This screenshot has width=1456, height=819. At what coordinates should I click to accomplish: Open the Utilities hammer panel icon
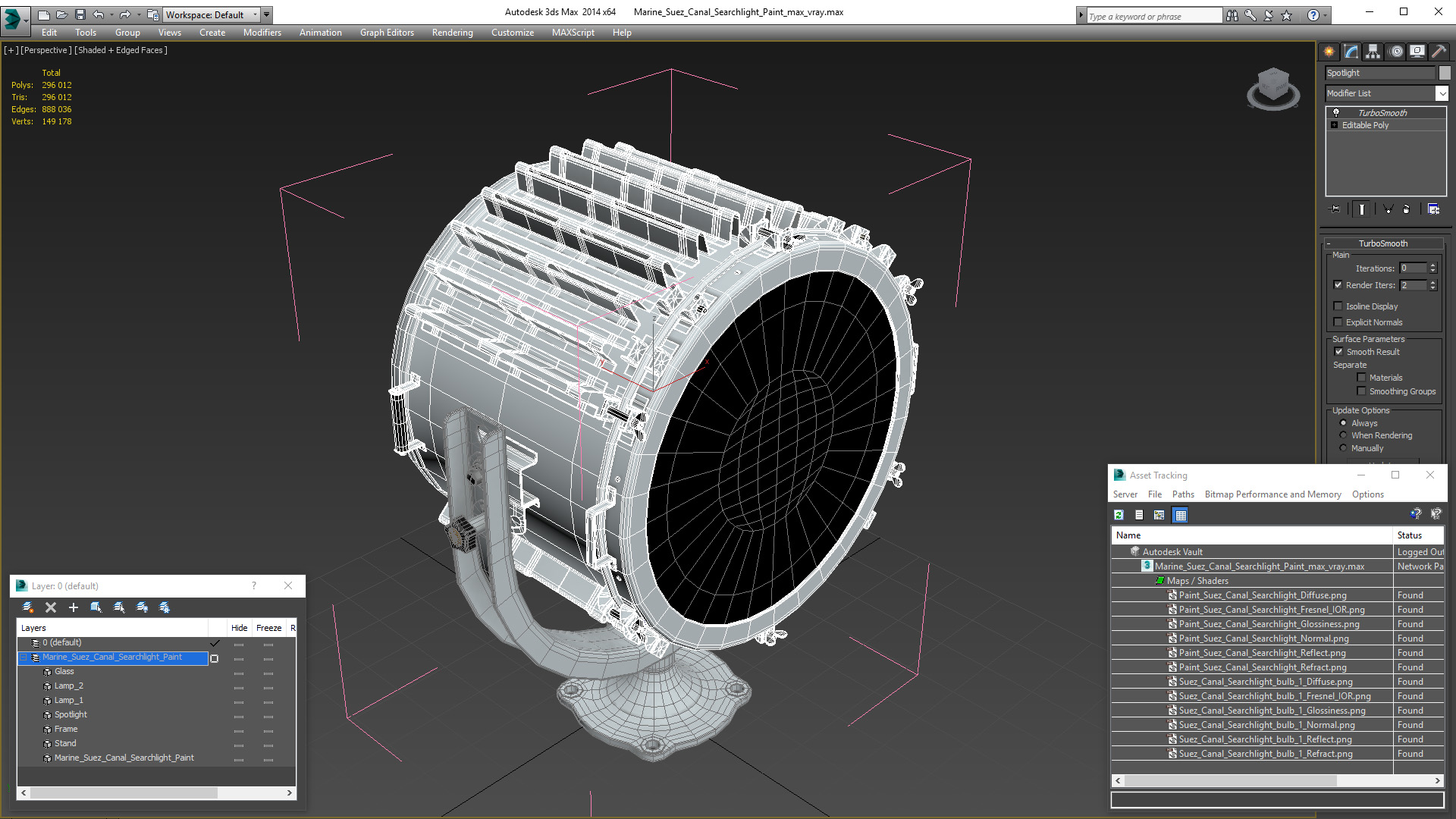point(1439,52)
